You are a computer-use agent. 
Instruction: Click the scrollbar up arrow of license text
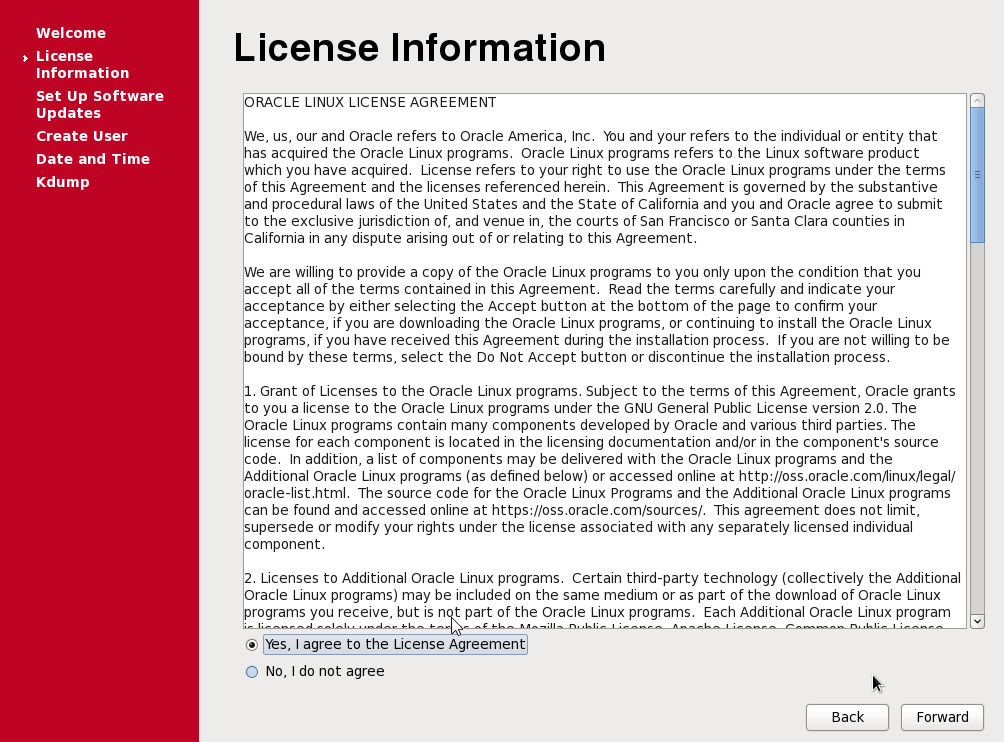click(x=977, y=101)
